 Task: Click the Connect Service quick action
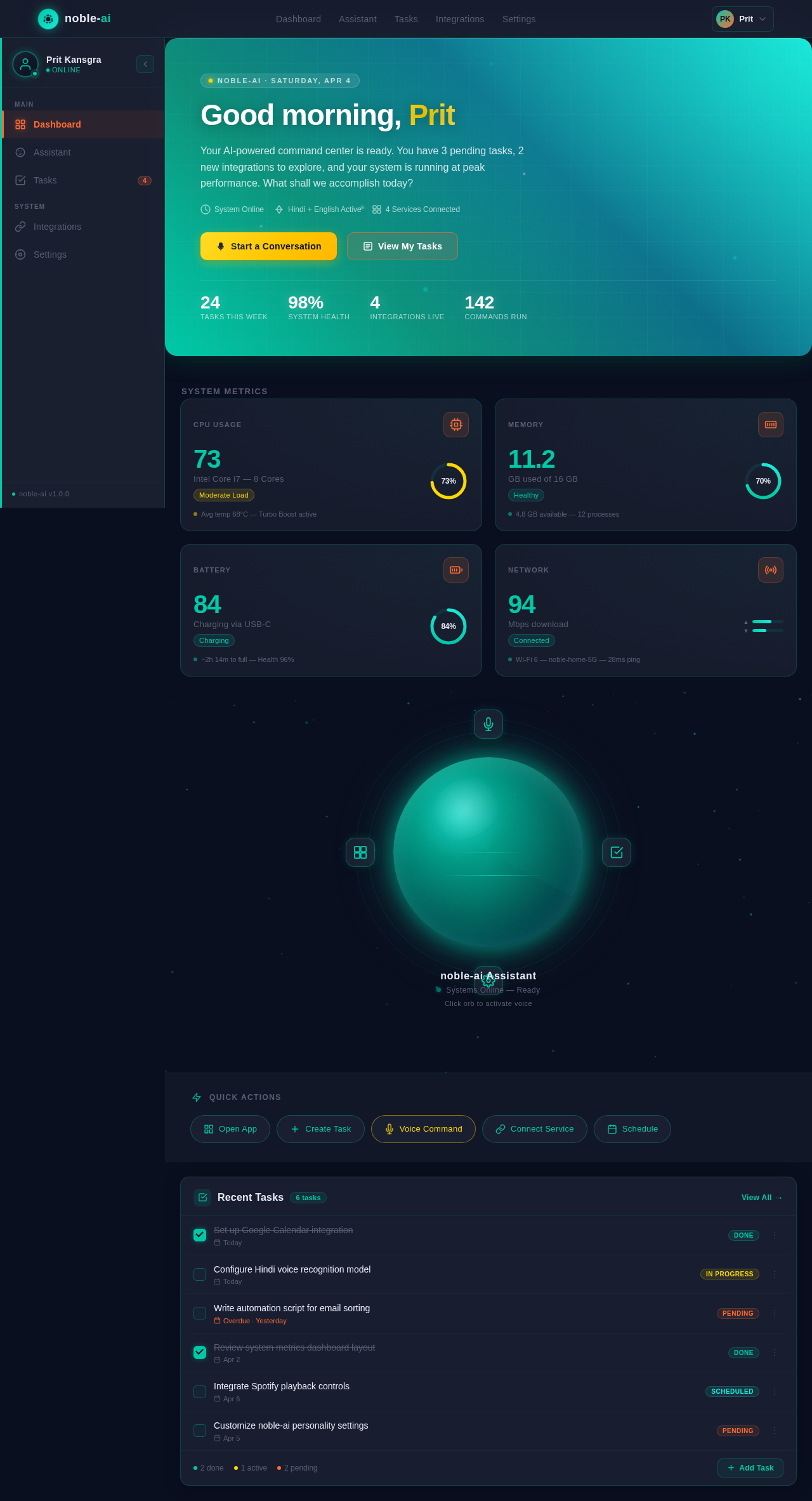click(535, 1129)
